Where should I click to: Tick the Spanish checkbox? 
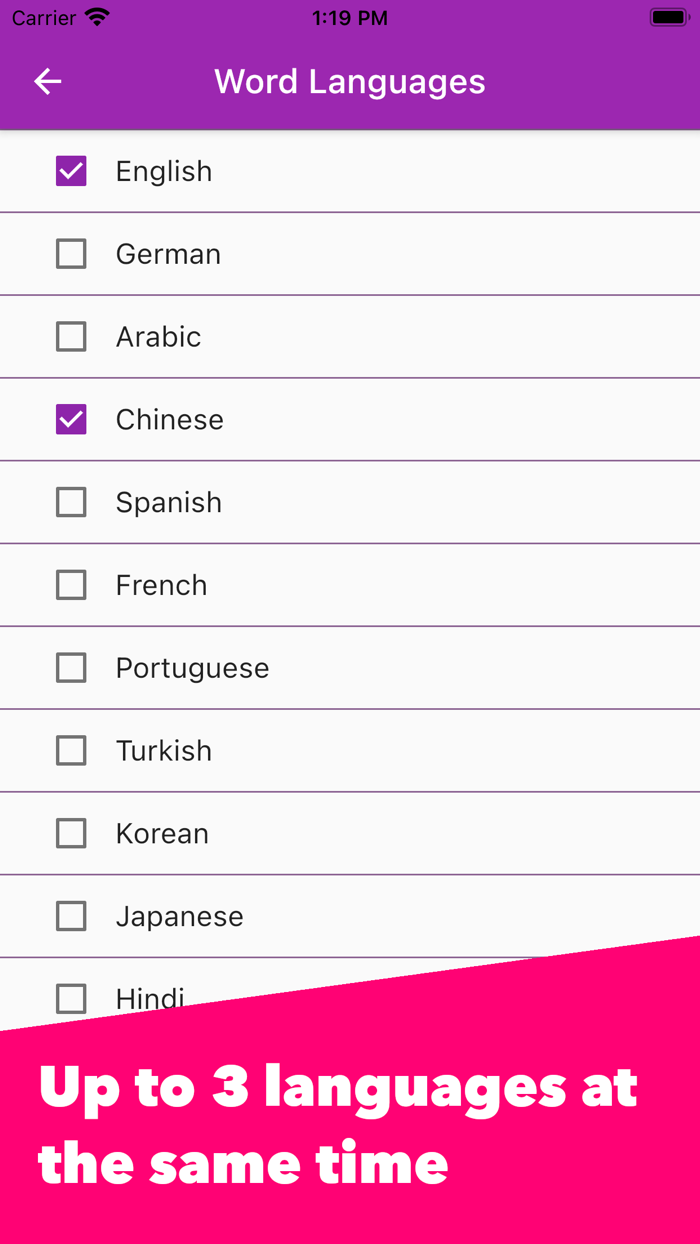click(71, 502)
